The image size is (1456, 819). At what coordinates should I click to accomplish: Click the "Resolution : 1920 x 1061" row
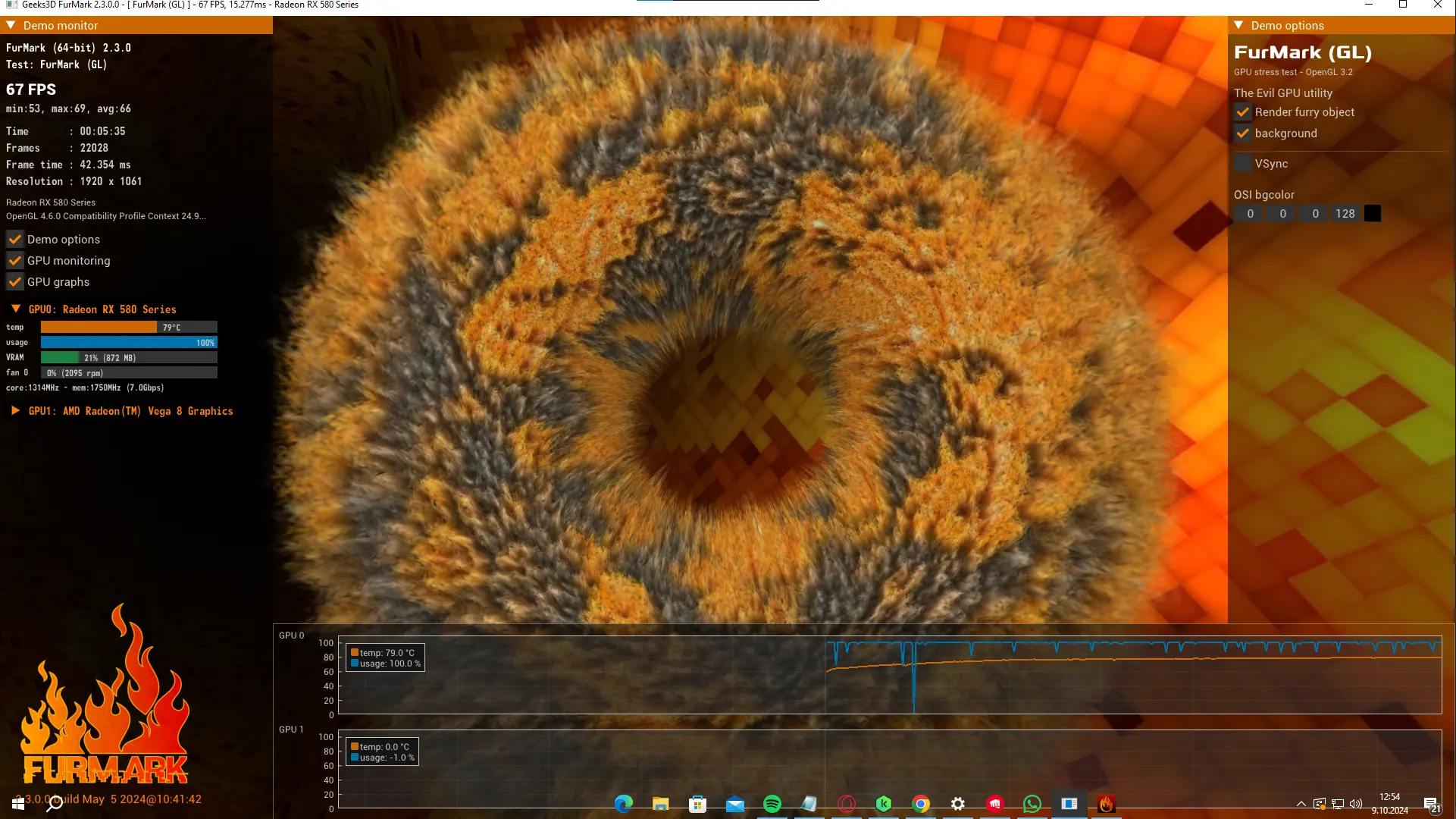pyautogui.click(x=74, y=182)
